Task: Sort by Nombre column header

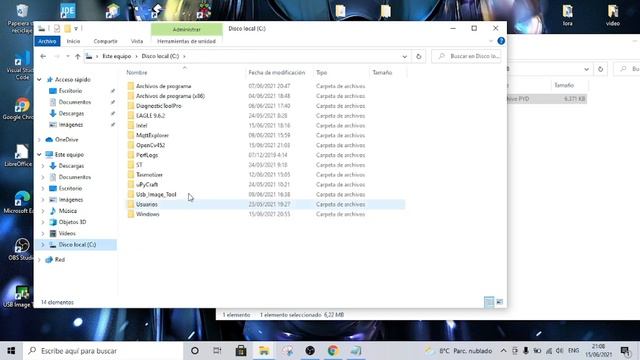Action: click(x=137, y=73)
